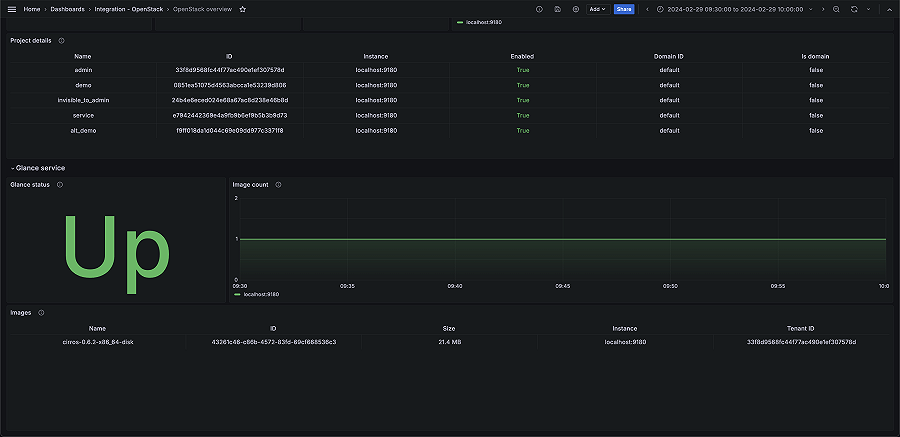Go to Dashboards breadcrumb
The height and width of the screenshot is (437, 900).
click(x=68, y=9)
